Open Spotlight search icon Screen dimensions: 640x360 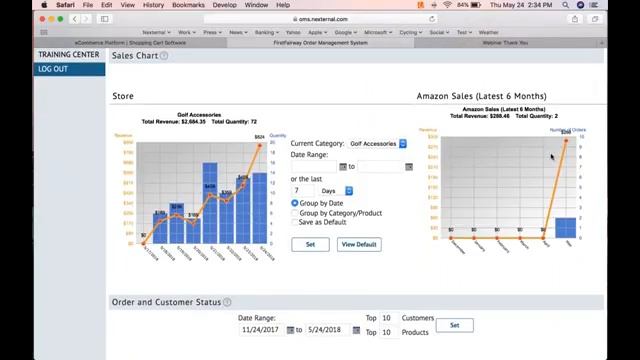click(x=565, y=5)
